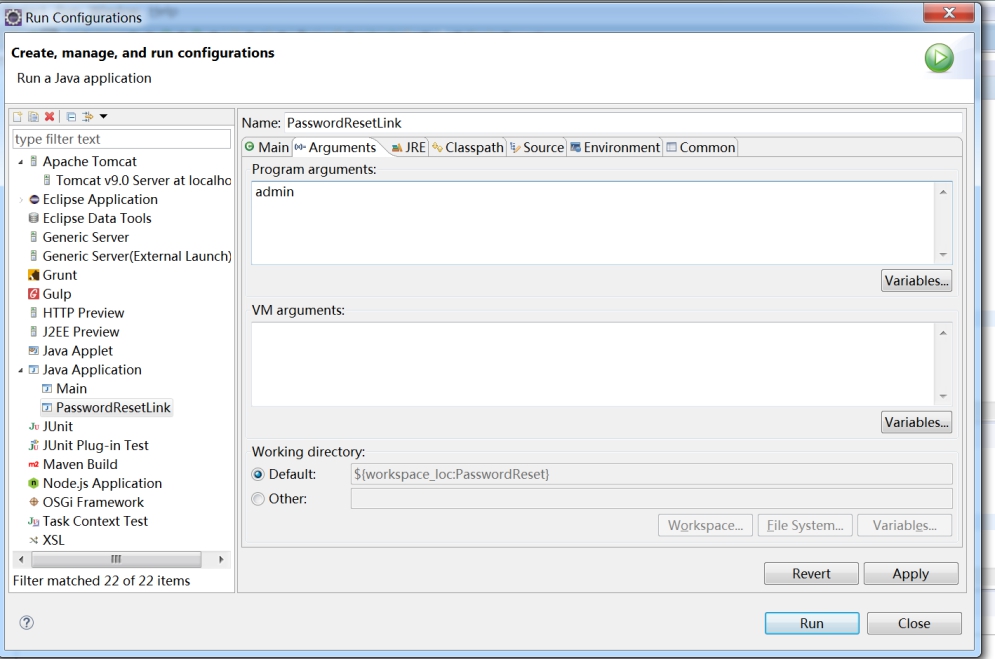The height and width of the screenshot is (660, 995).
Task: Switch to the Arguments tab
Action: pyautogui.click(x=336, y=147)
